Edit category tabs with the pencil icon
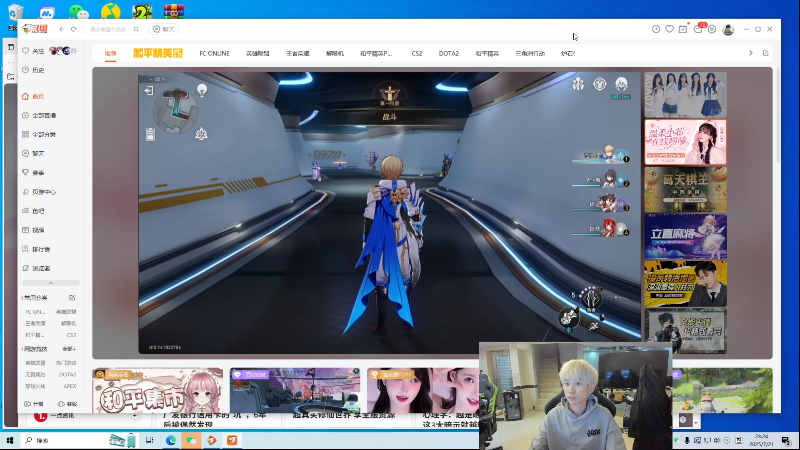This screenshot has width=800, height=450. point(765,53)
